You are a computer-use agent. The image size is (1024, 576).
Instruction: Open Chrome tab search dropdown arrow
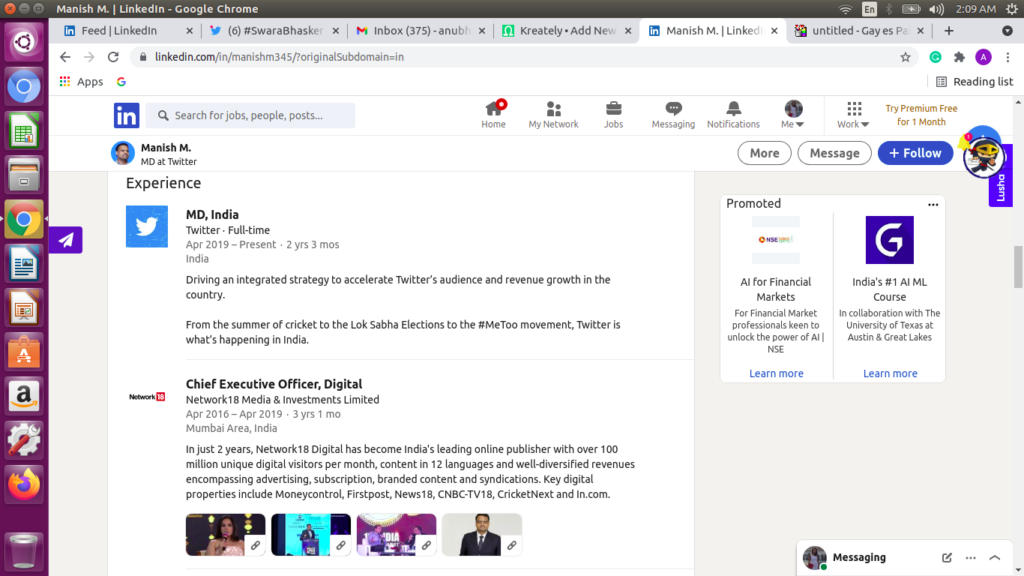1007,31
